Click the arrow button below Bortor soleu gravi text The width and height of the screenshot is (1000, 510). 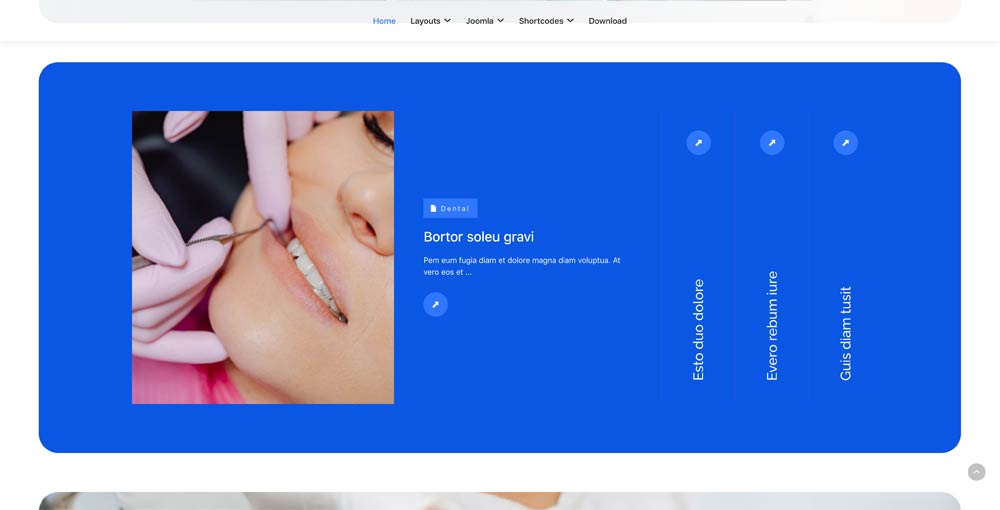point(435,305)
